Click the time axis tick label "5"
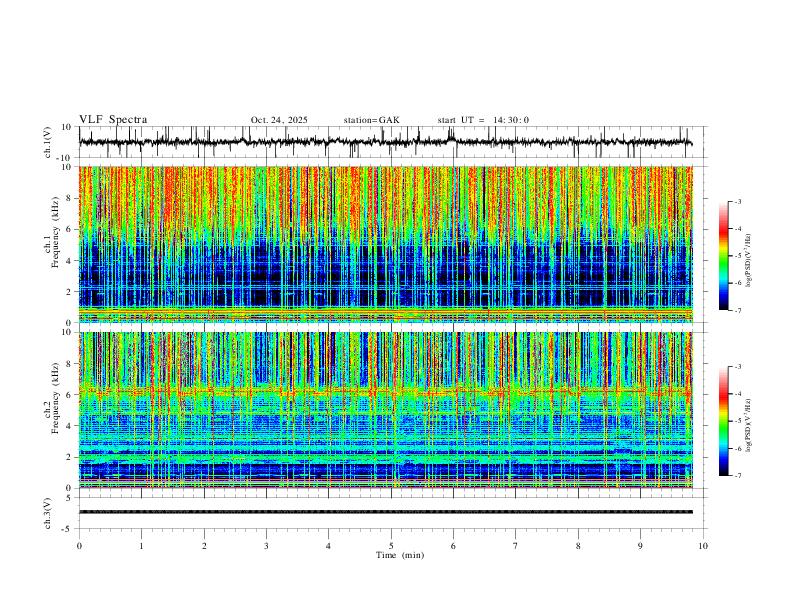The height and width of the screenshot is (612, 792). tap(391, 546)
